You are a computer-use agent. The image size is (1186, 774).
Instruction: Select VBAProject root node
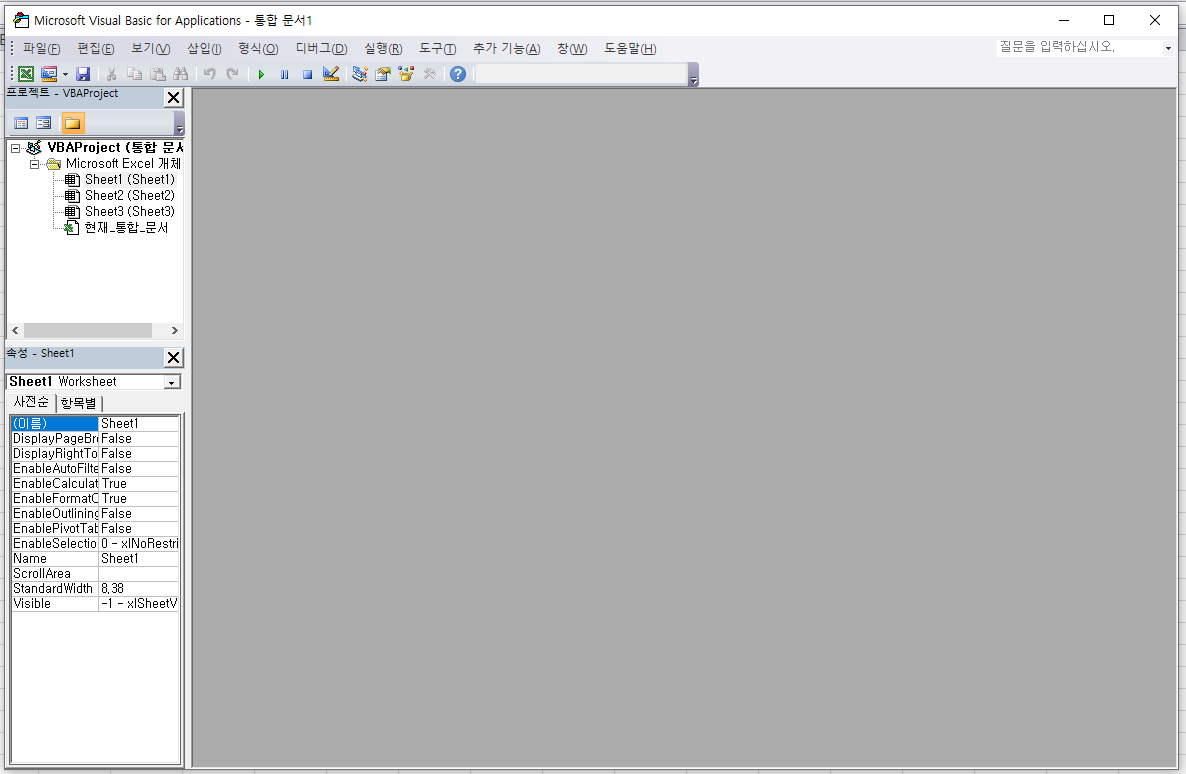click(115, 148)
